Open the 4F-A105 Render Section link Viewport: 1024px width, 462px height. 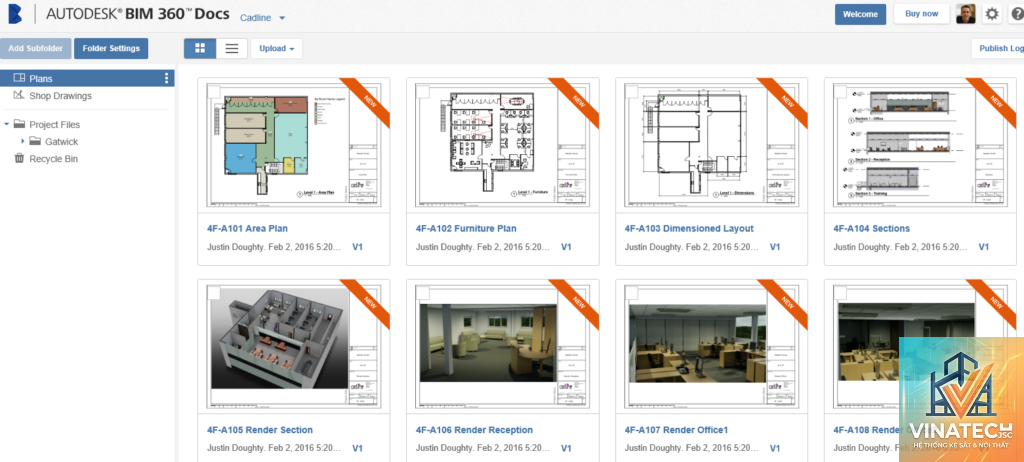click(260, 430)
